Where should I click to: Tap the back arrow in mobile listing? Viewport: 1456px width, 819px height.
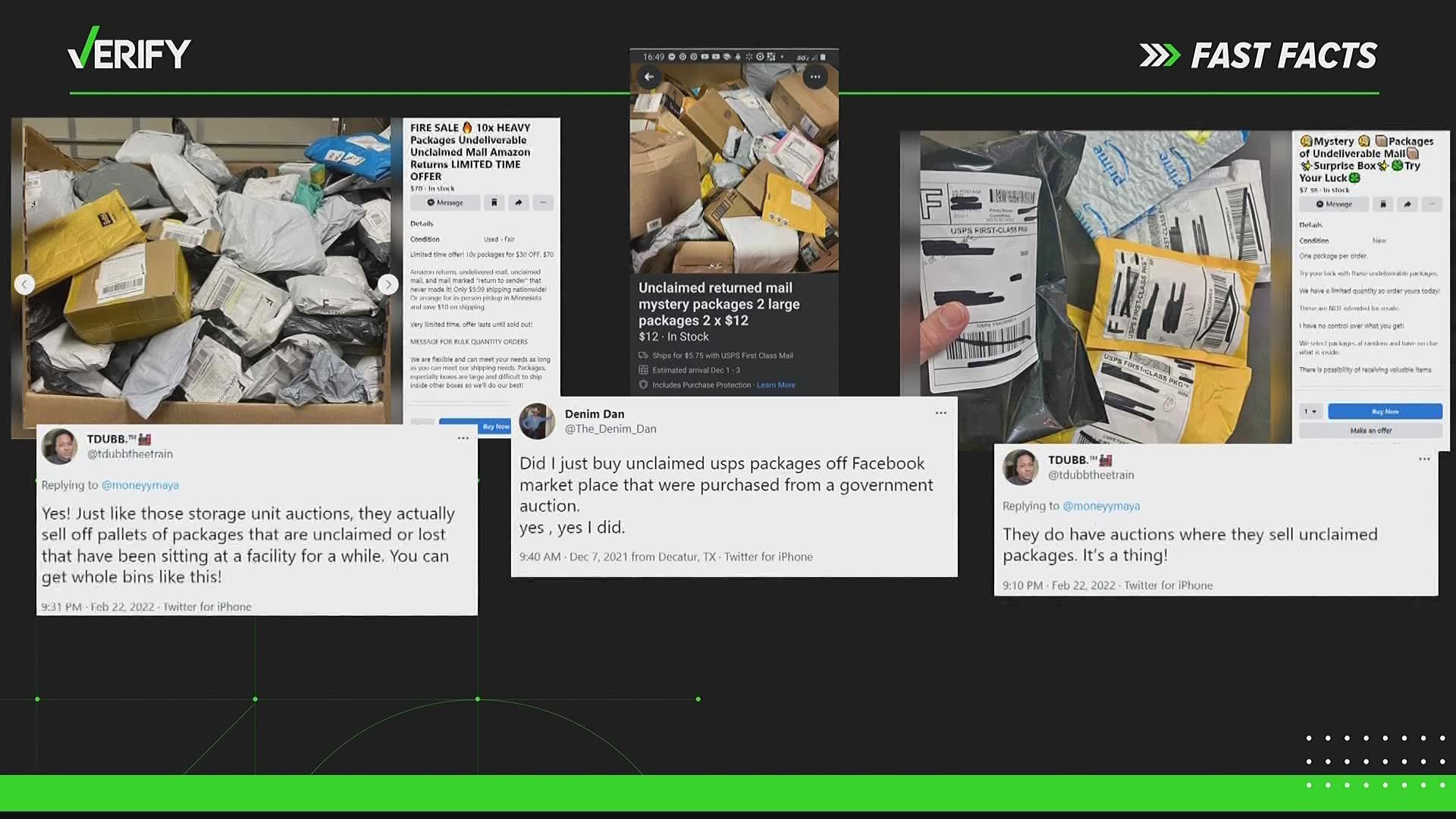coord(648,77)
